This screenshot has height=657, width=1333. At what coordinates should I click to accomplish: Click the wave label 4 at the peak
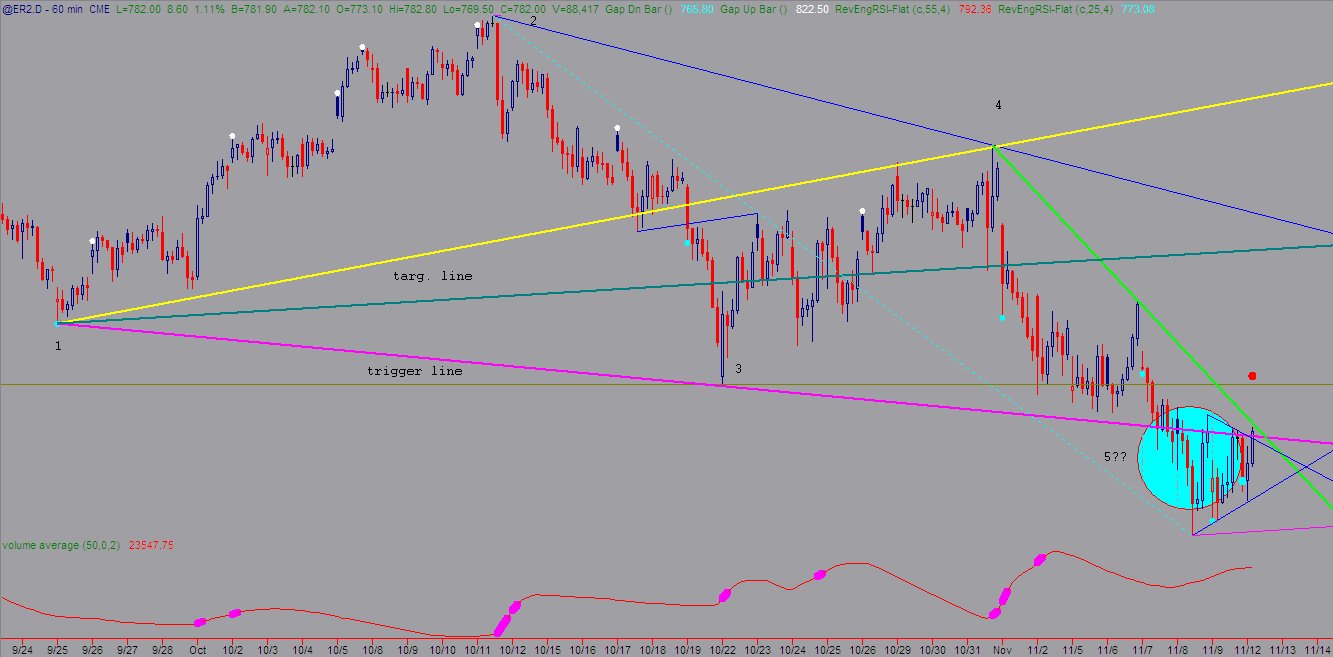tap(997, 105)
